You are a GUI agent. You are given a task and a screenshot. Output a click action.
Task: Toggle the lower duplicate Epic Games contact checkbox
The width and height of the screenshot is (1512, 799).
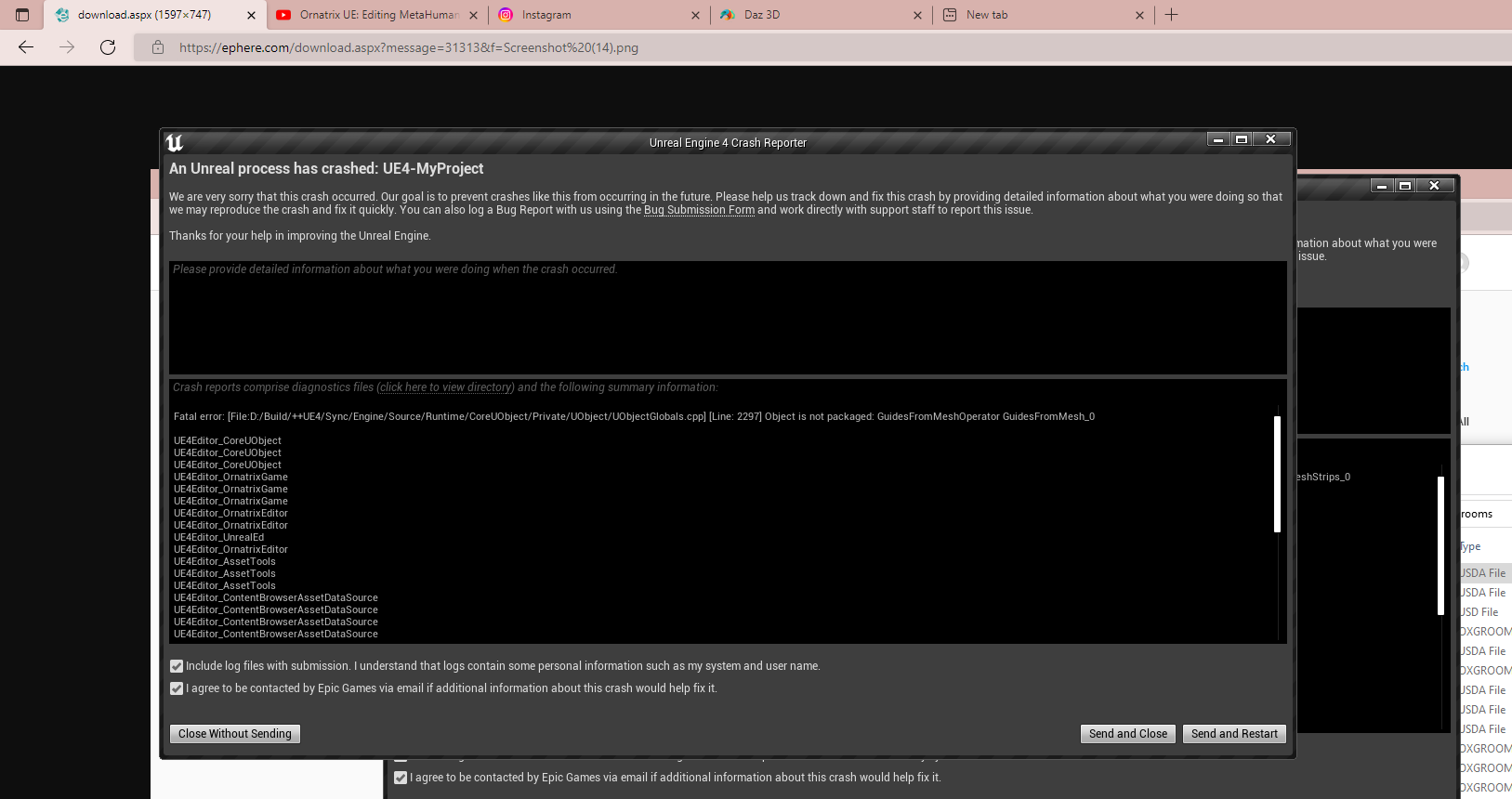coord(401,778)
